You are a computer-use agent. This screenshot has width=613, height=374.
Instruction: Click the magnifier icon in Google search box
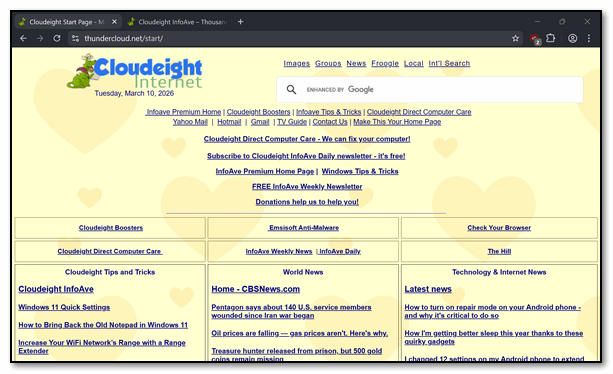click(x=291, y=89)
